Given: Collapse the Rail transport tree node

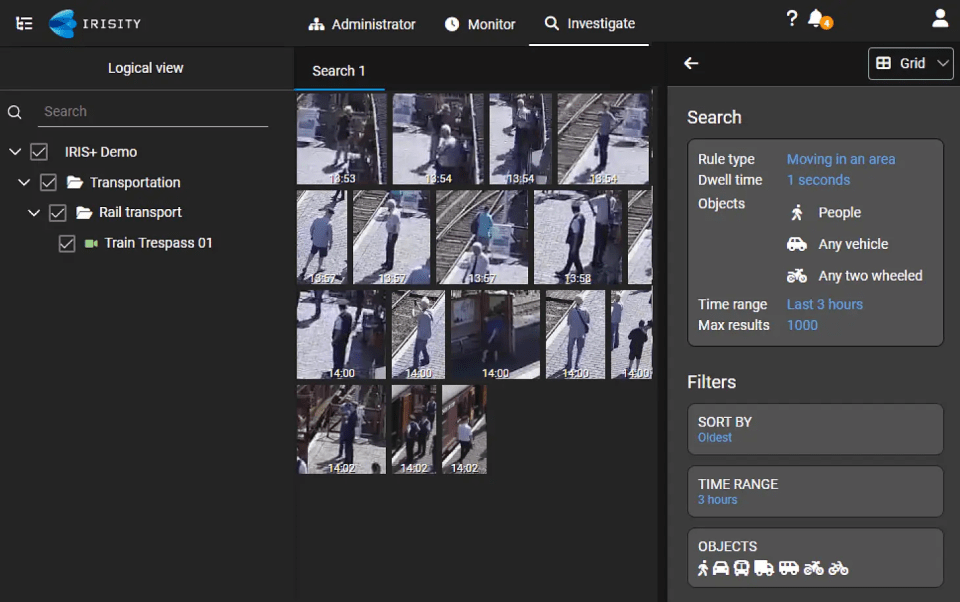Looking at the screenshot, I should point(34,213).
